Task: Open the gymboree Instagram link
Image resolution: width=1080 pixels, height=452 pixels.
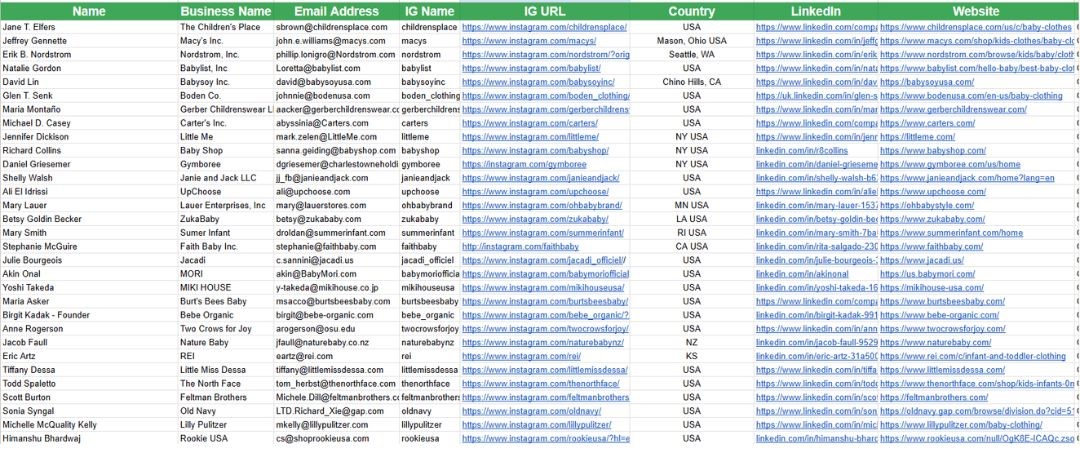Action: (524, 165)
